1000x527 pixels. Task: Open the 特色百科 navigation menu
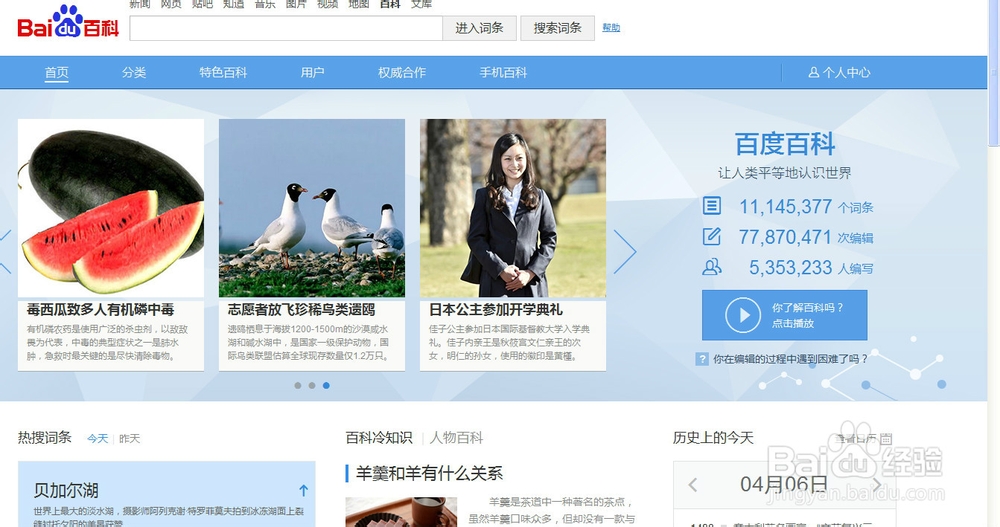pos(223,73)
